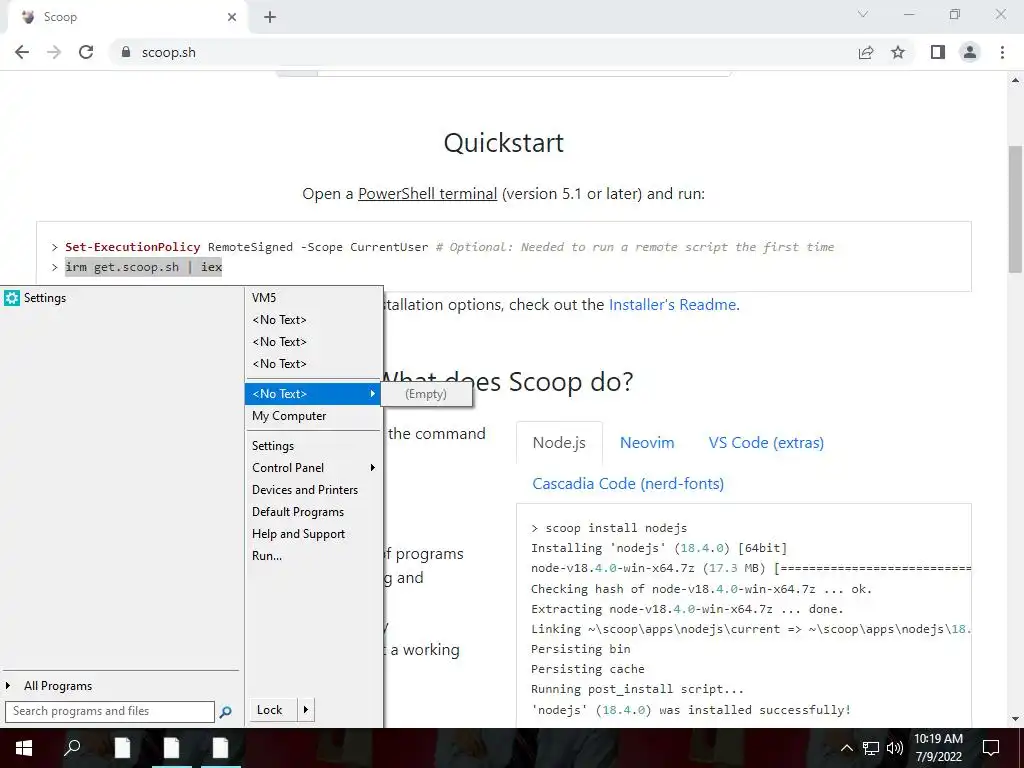Viewport: 1024px width, 768px height.
Task: Open the notification center
Action: [x=991, y=748]
